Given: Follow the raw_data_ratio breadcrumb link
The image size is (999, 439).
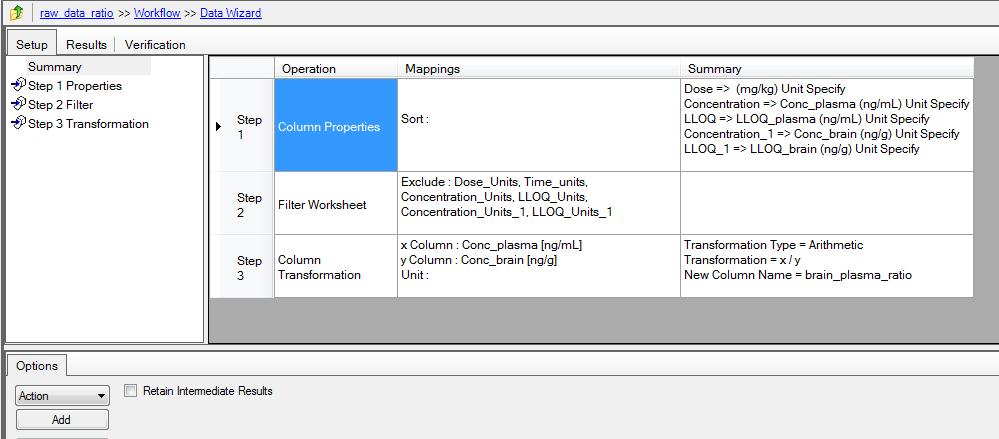Looking at the screenshot, I should [76, 13].
